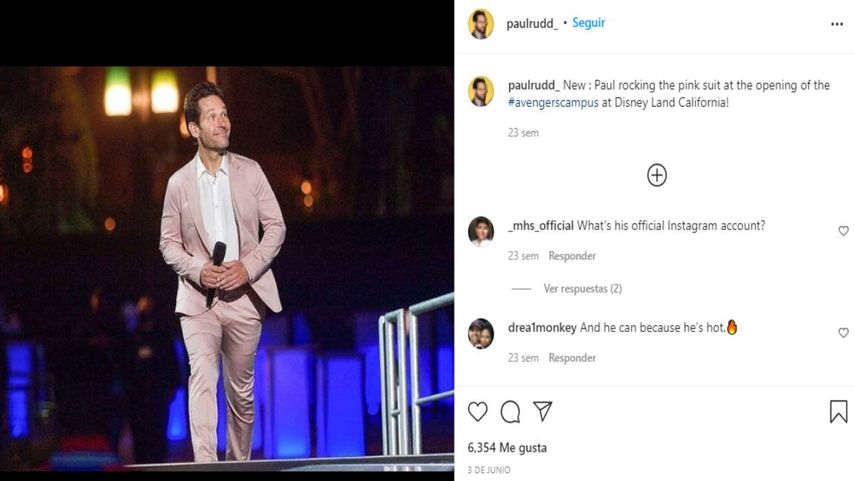Open the comment bubble icon

click(x=510, y=411)
